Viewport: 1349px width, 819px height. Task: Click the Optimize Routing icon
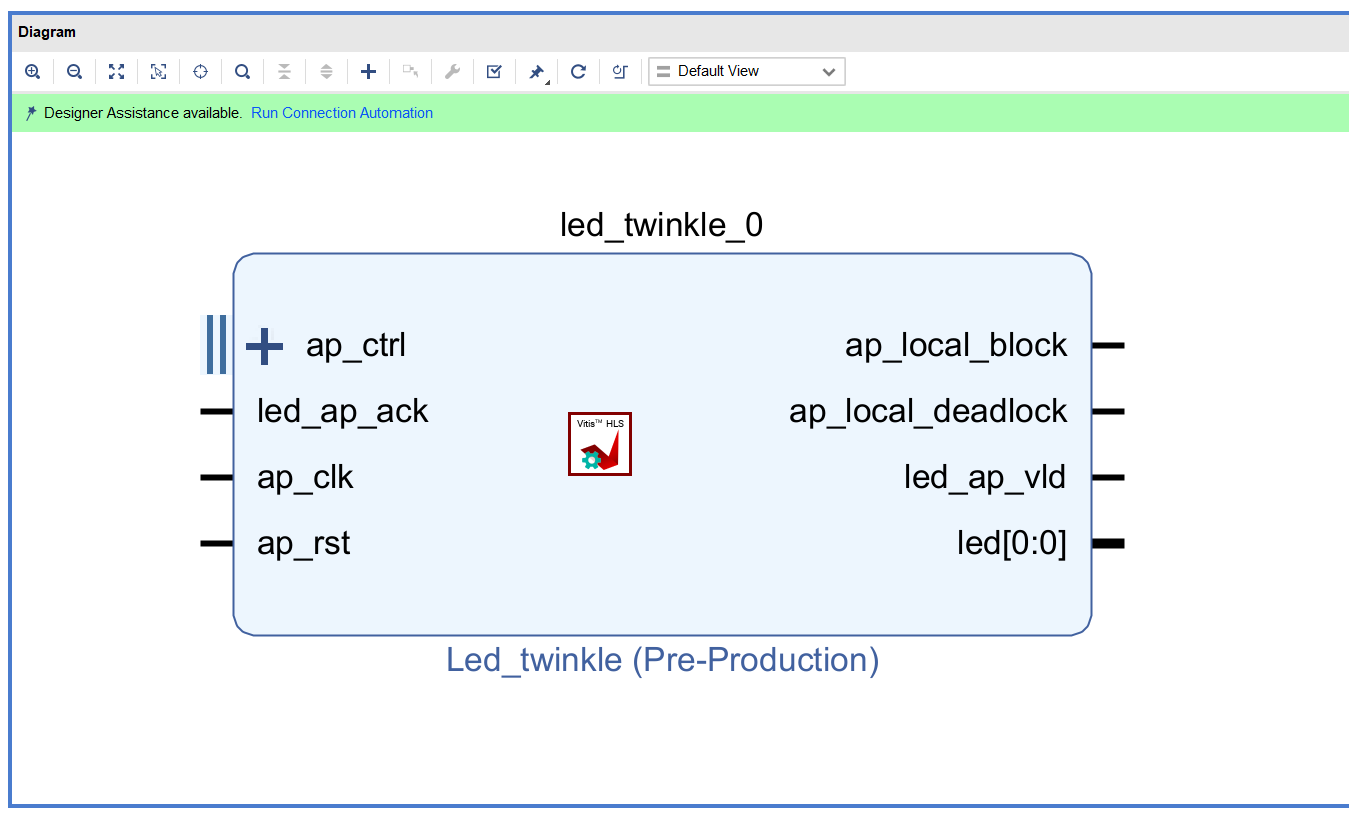(620, 71)
